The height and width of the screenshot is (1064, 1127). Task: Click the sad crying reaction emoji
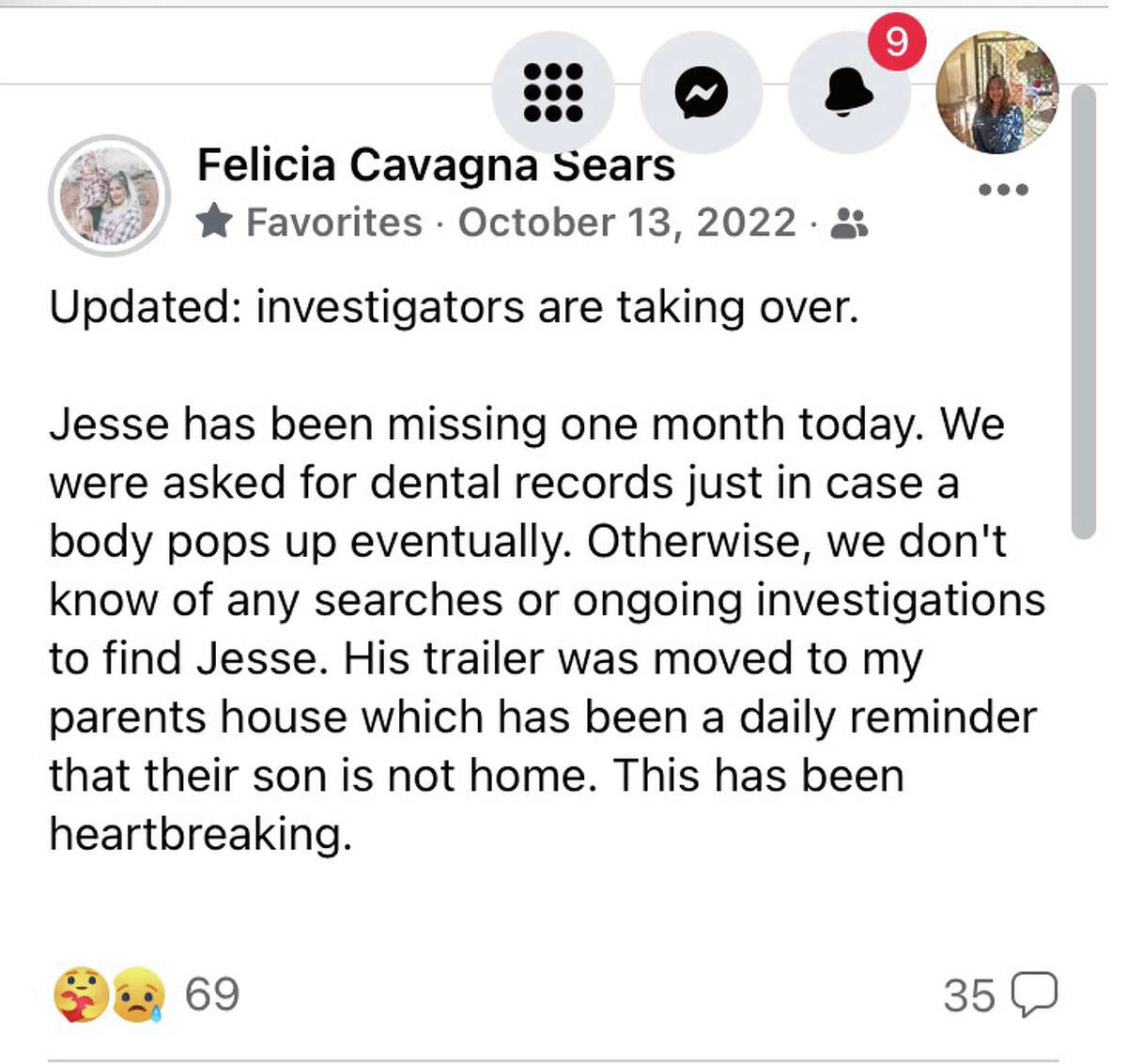pyautogui.click(x=138, y=995)
